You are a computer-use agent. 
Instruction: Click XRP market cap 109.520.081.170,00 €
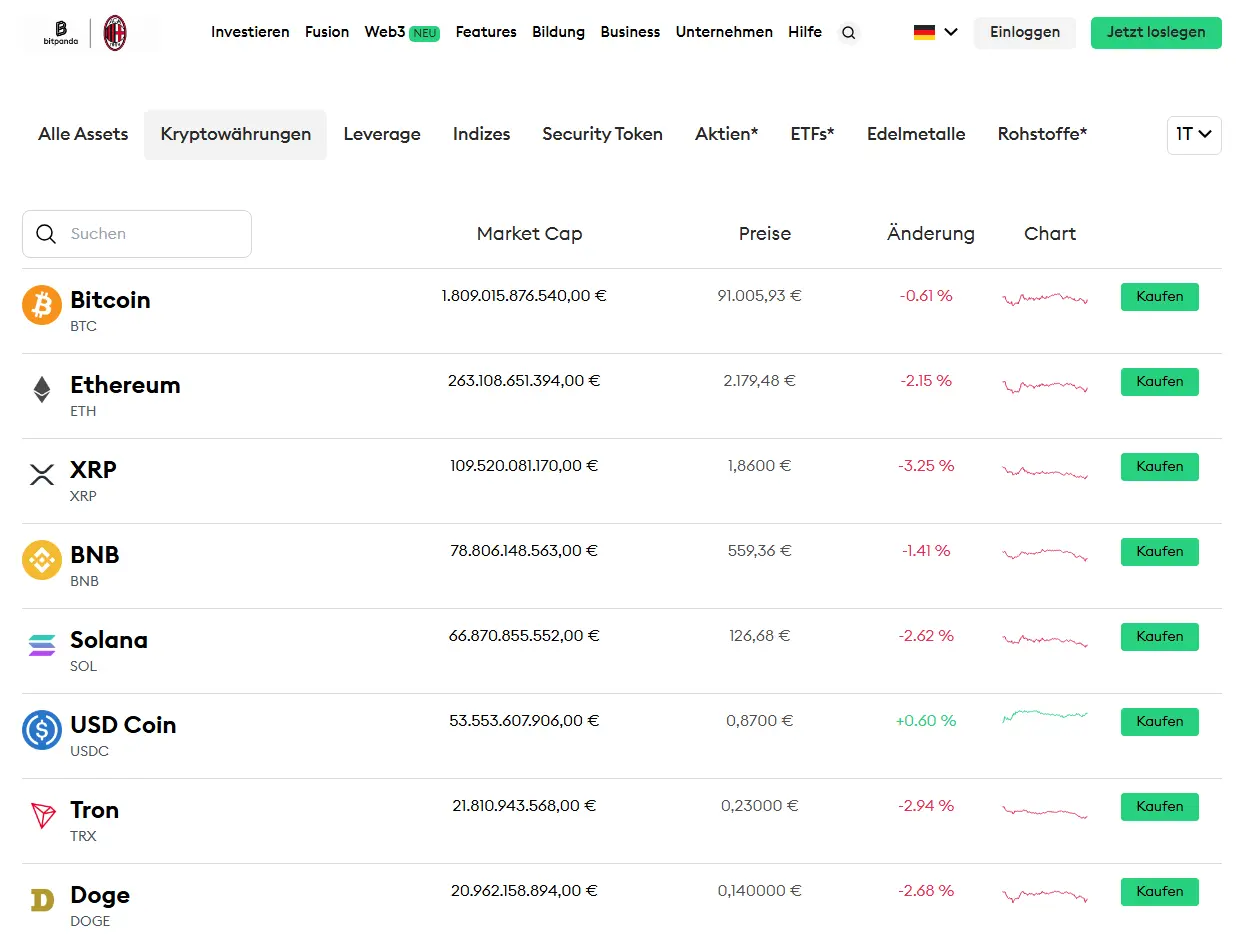(x=524, y=466)
